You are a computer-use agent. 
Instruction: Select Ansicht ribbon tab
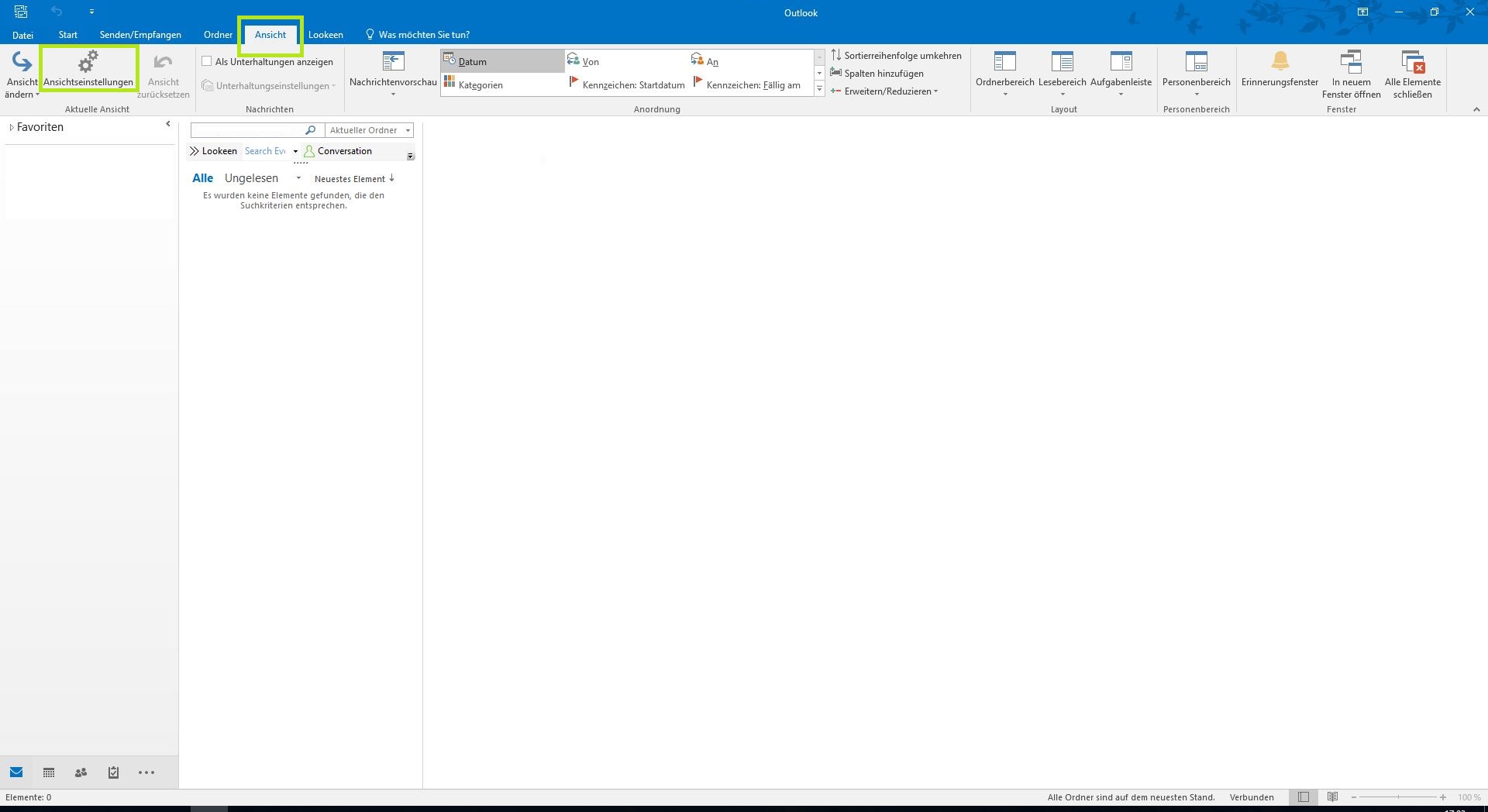270,35
